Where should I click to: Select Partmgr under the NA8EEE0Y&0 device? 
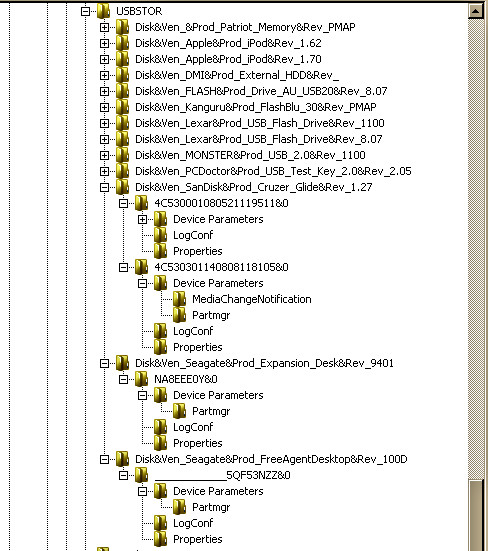[x=211, y=411]
